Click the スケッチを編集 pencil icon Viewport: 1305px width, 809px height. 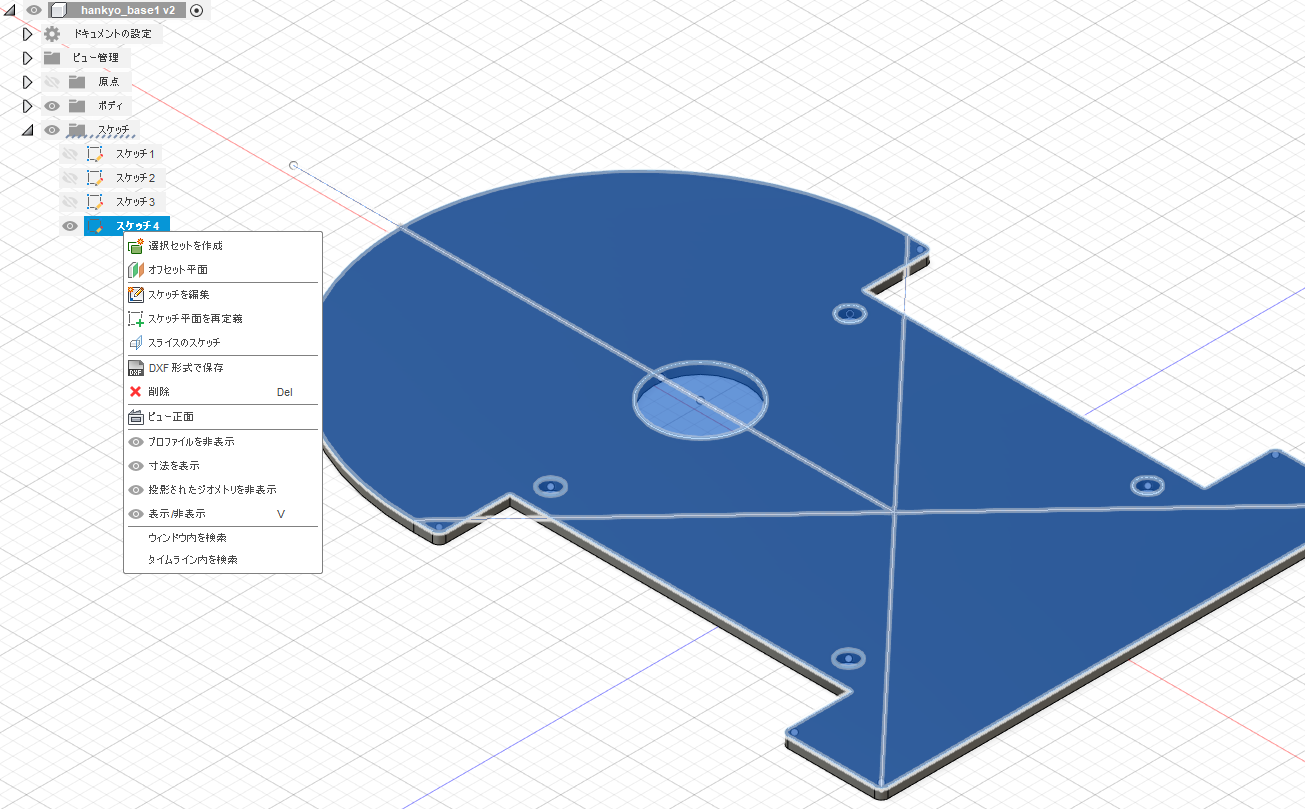click(137, 295)
